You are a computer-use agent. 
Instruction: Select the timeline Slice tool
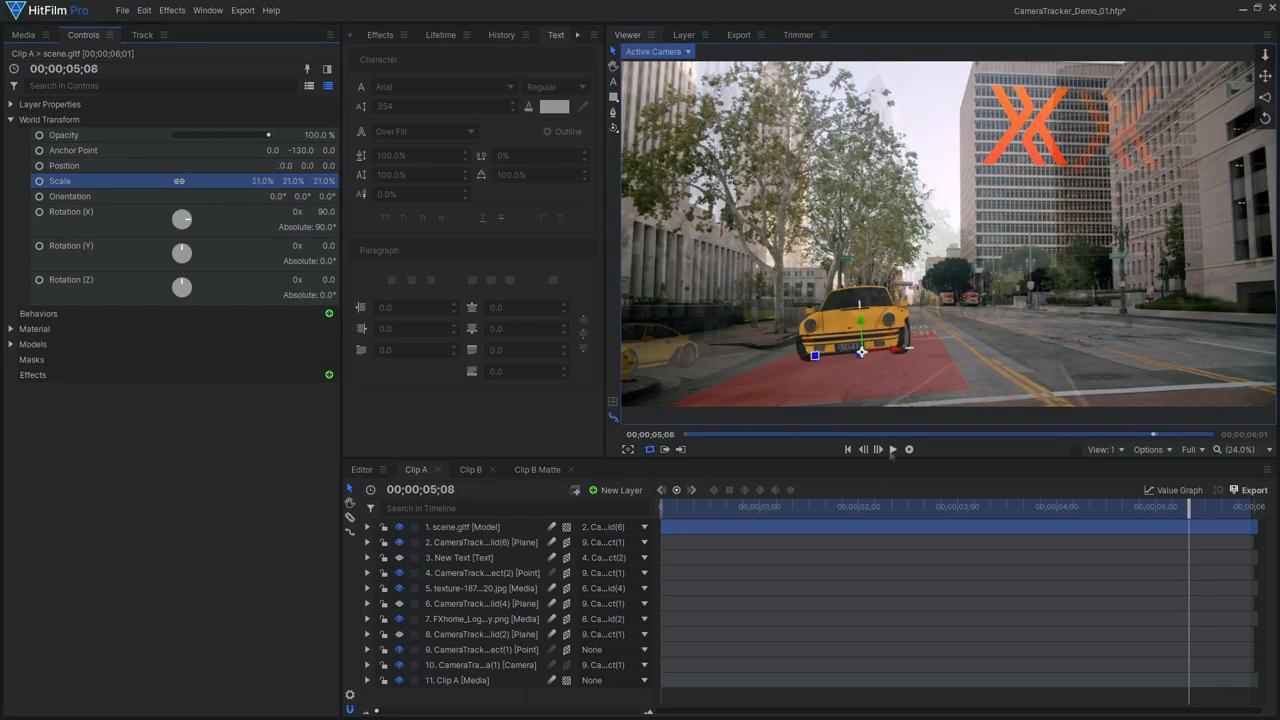pos(350,517)
